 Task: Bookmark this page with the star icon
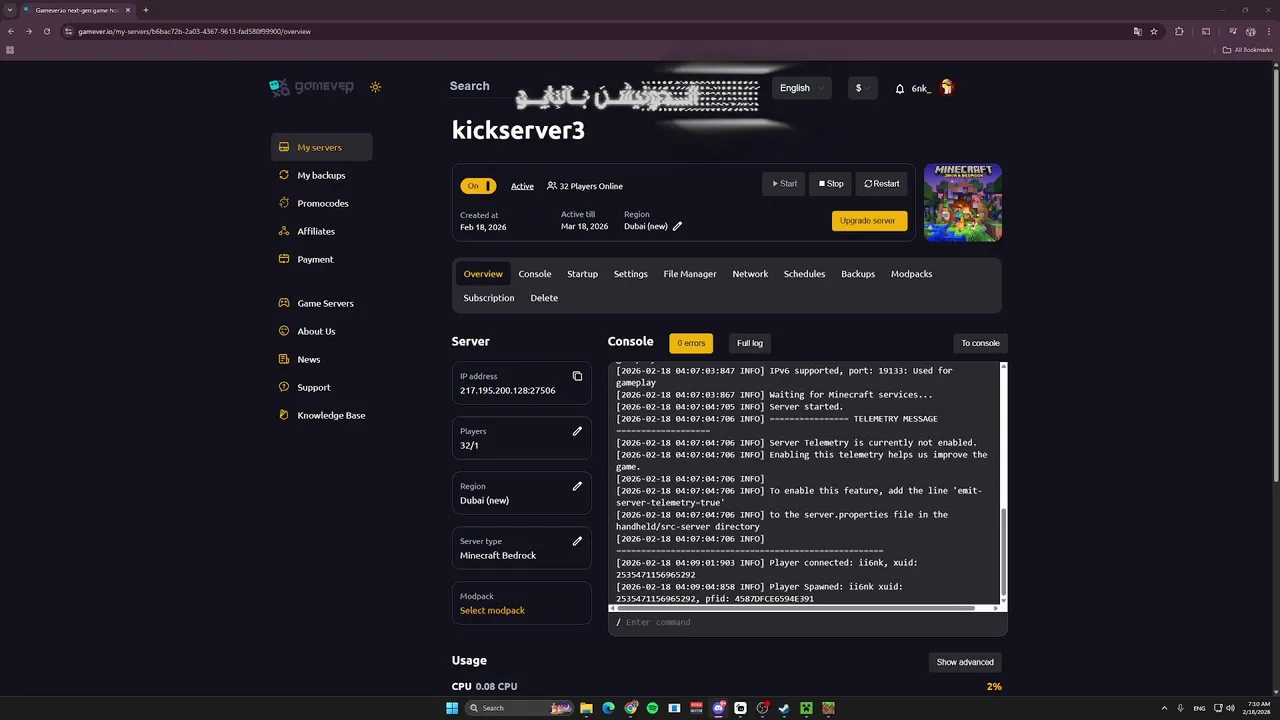[x=1154, y=31]
